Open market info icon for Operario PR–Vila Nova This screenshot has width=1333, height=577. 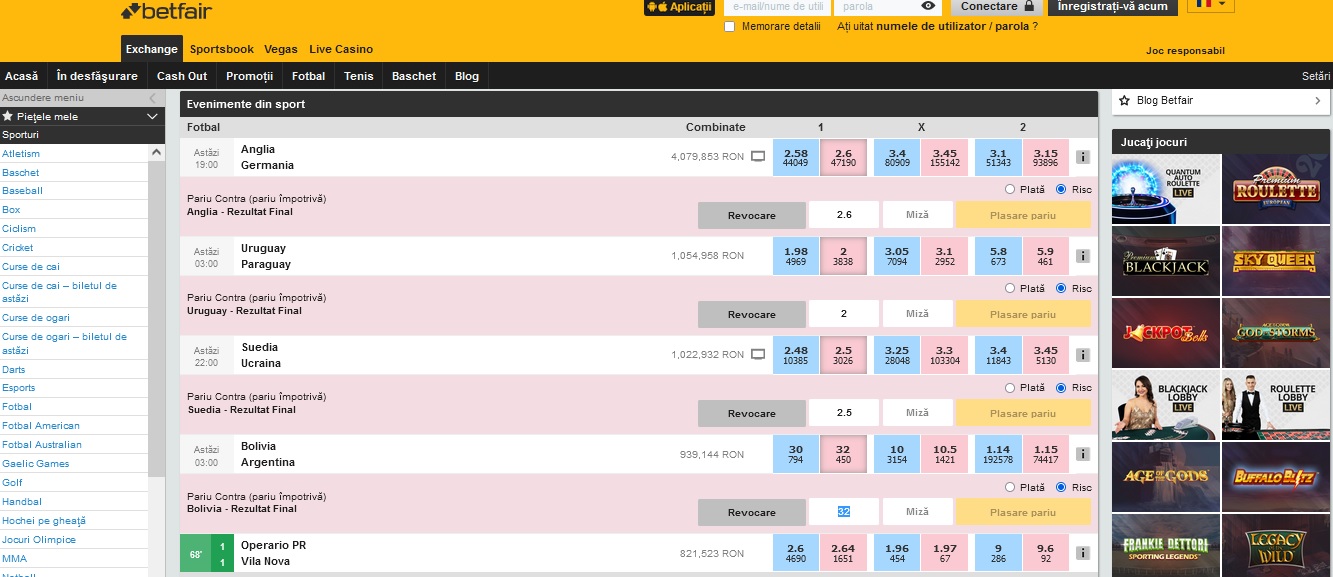coord(1083,553)
